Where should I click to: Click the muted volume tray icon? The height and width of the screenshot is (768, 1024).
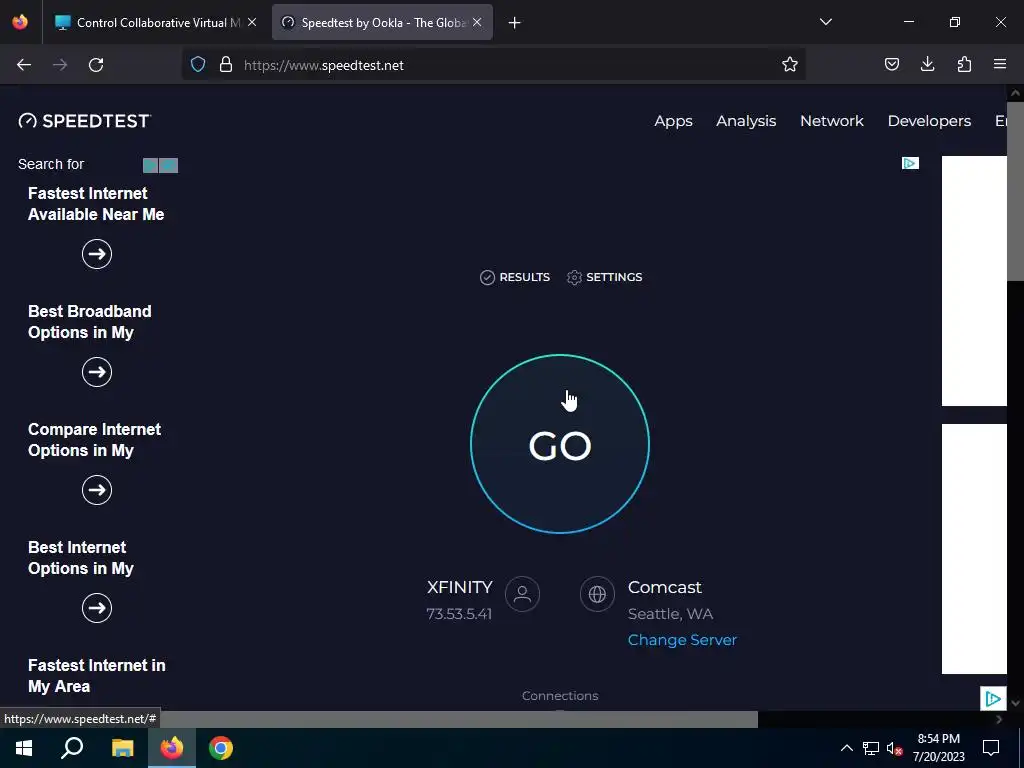[894, 748]
